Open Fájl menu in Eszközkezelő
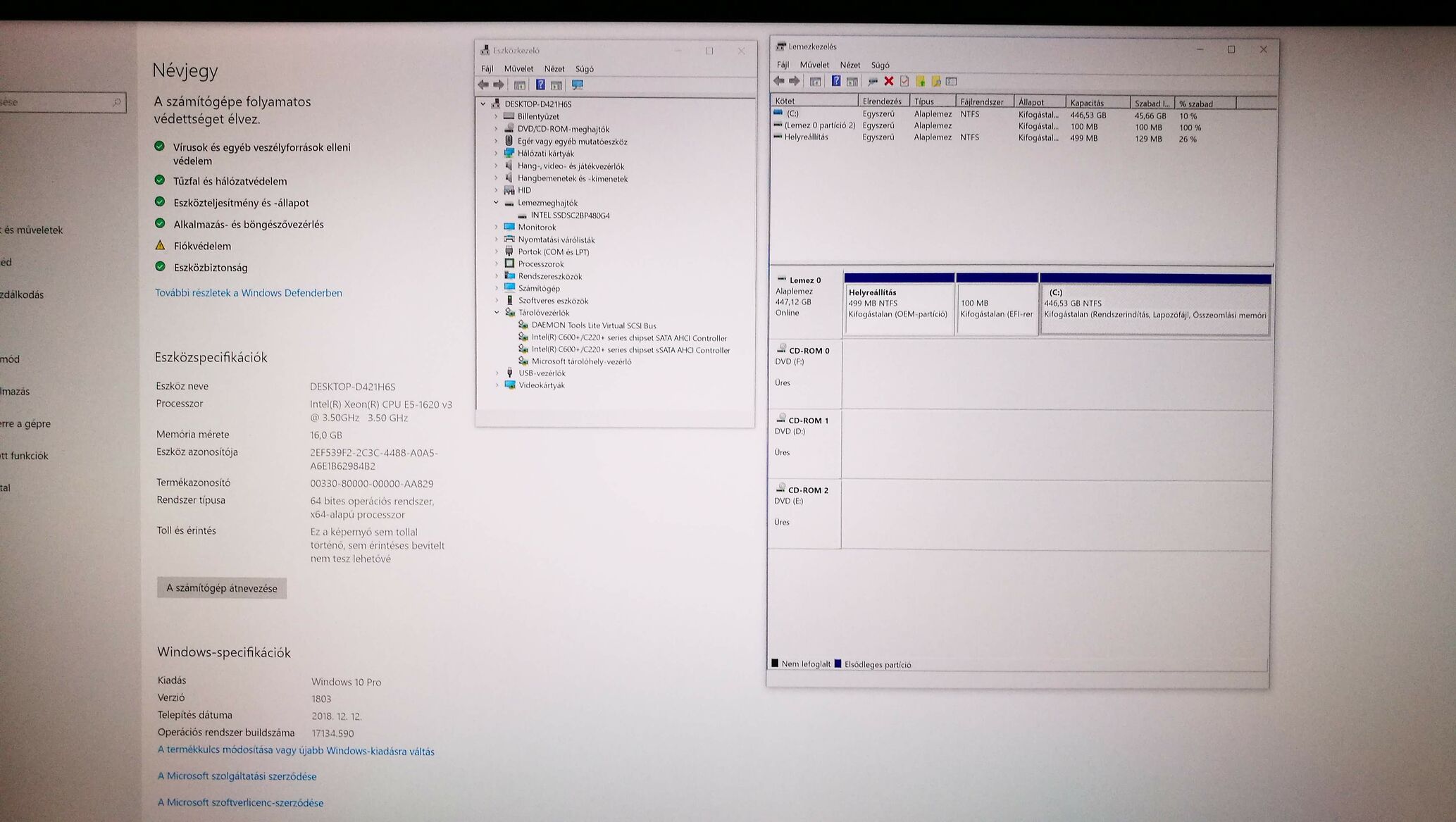This screenshot has height=822, width=1456. [x=487, y=69]
